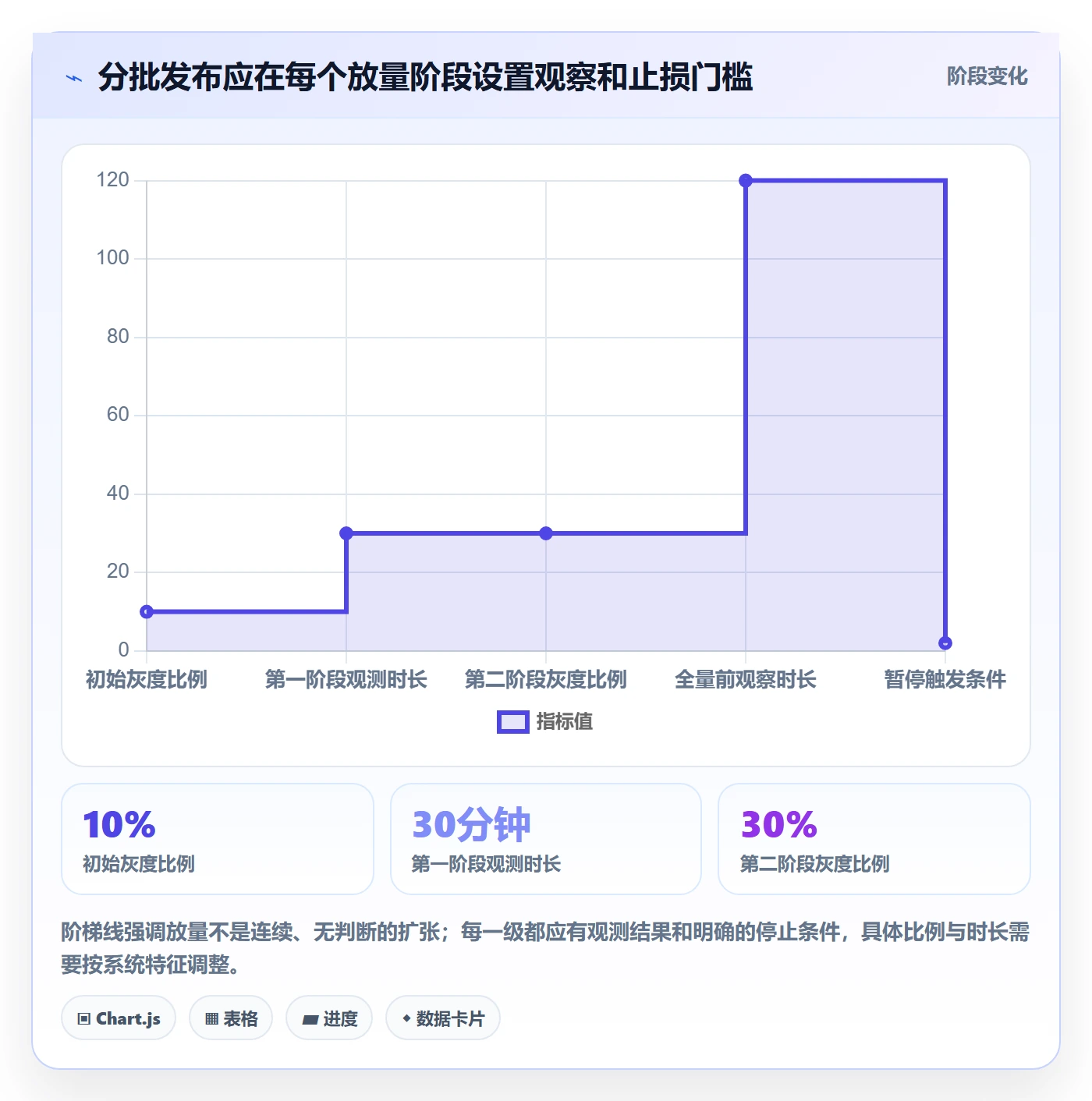Click the 数据卡片 tag
Viewport: 1092px width, 1101px height.
(x=443, y=1018)
